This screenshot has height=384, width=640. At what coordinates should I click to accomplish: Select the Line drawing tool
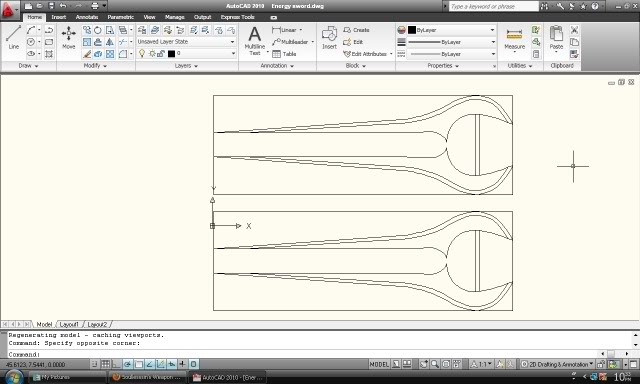[13, 37]
